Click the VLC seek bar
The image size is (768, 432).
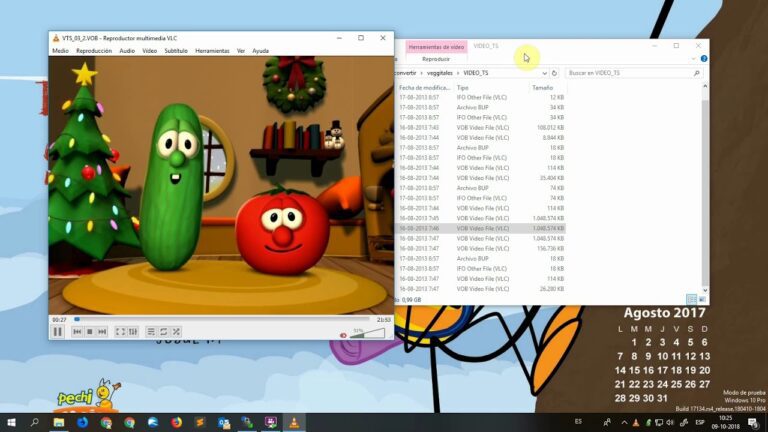pos(223,319)
